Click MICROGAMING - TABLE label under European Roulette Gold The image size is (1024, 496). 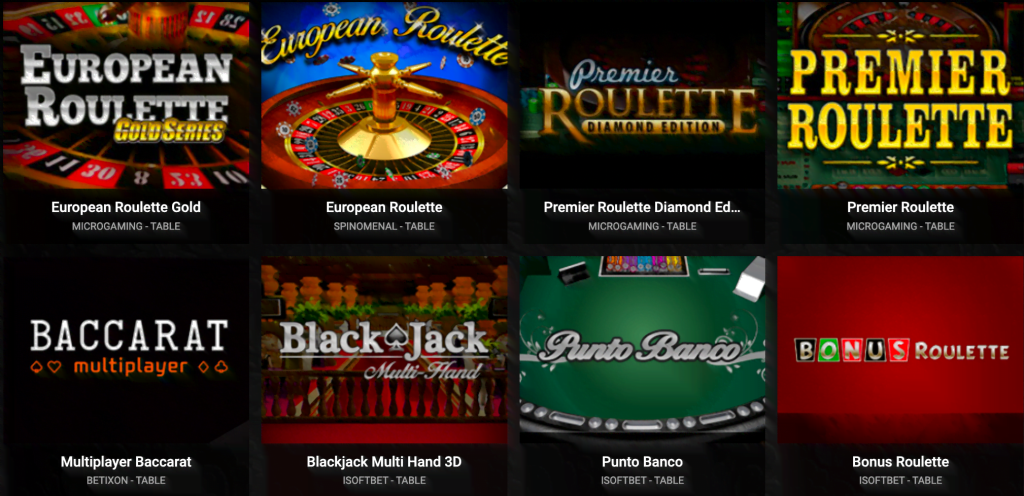click(126, 226)
